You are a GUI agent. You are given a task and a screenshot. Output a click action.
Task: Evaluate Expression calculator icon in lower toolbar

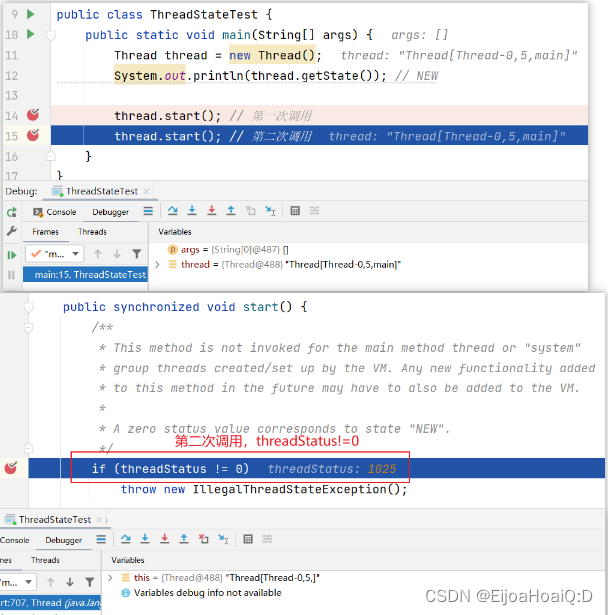click(x=248, y=539)
